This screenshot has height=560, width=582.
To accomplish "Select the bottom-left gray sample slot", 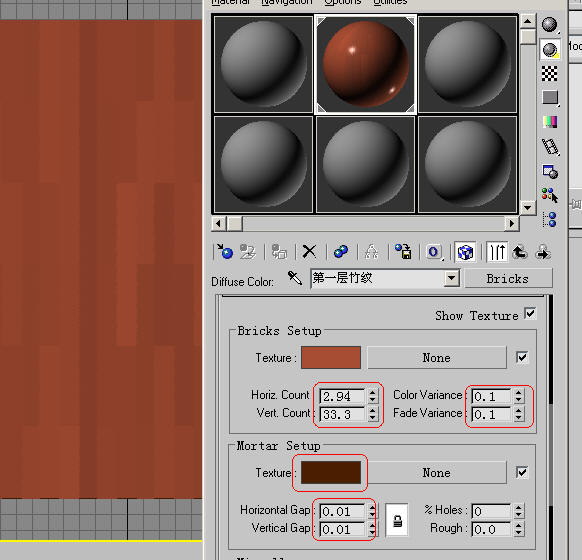I will pyautogui.click(x=264, y=164).
